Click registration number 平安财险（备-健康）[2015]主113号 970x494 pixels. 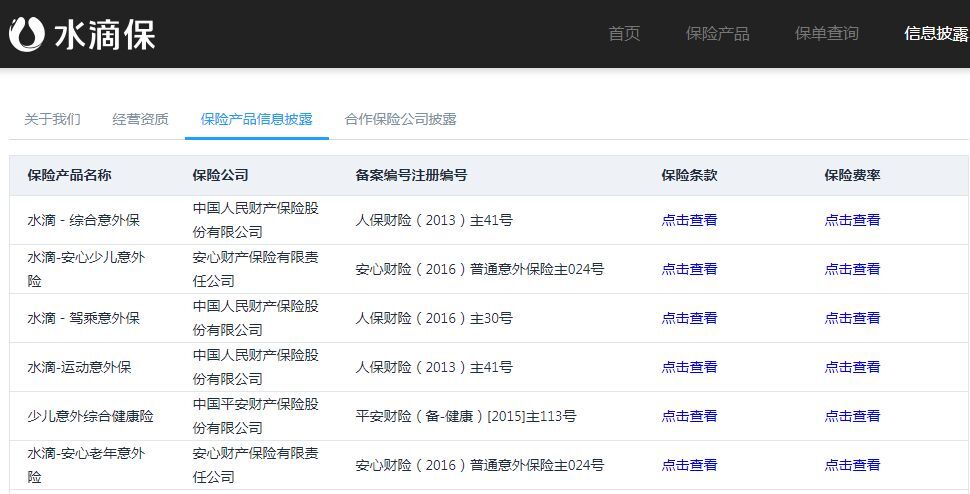pyautogui.click(x=466, y=416)
